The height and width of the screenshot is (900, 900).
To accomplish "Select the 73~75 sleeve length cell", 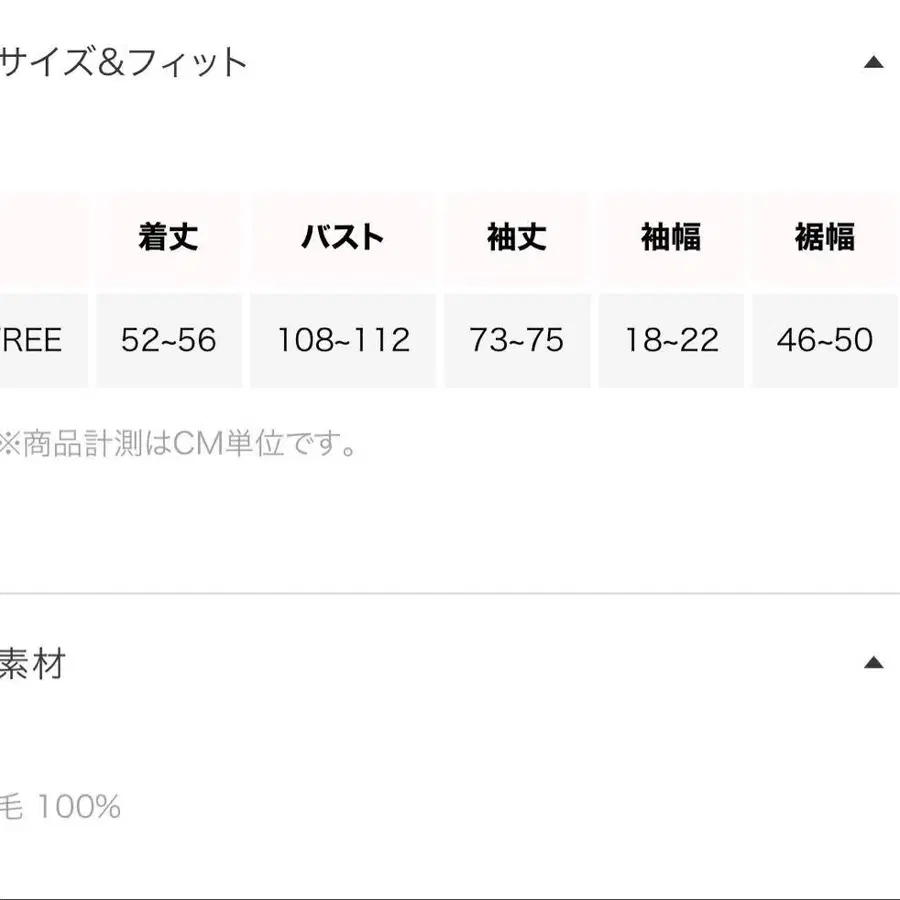I will pos(516,341).
